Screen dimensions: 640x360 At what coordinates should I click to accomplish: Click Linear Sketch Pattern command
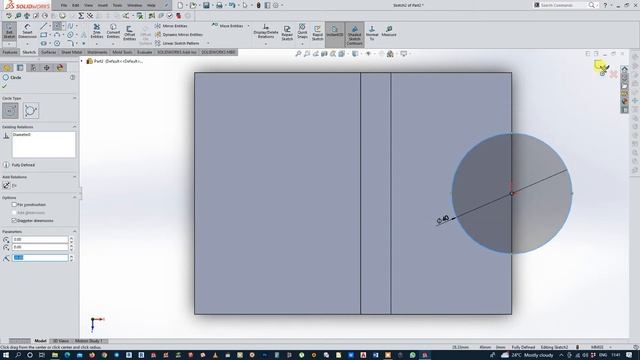pyautogui.click(x=177, y=43)
